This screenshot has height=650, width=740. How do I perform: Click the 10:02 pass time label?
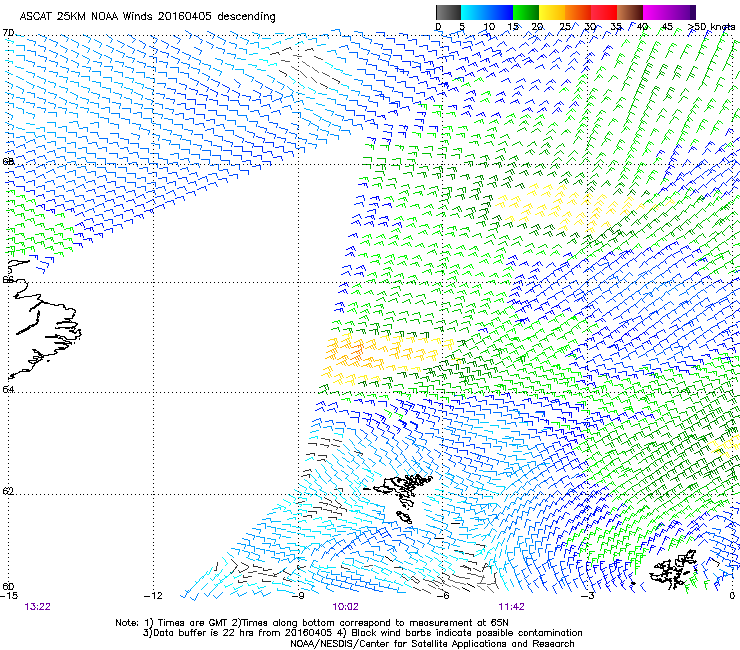pos(345,607)
